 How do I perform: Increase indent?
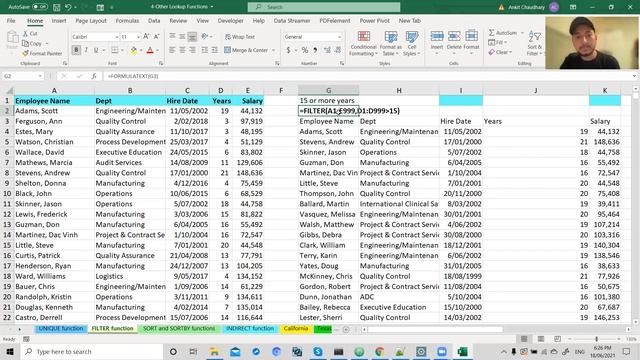click(x=215, y=50)
